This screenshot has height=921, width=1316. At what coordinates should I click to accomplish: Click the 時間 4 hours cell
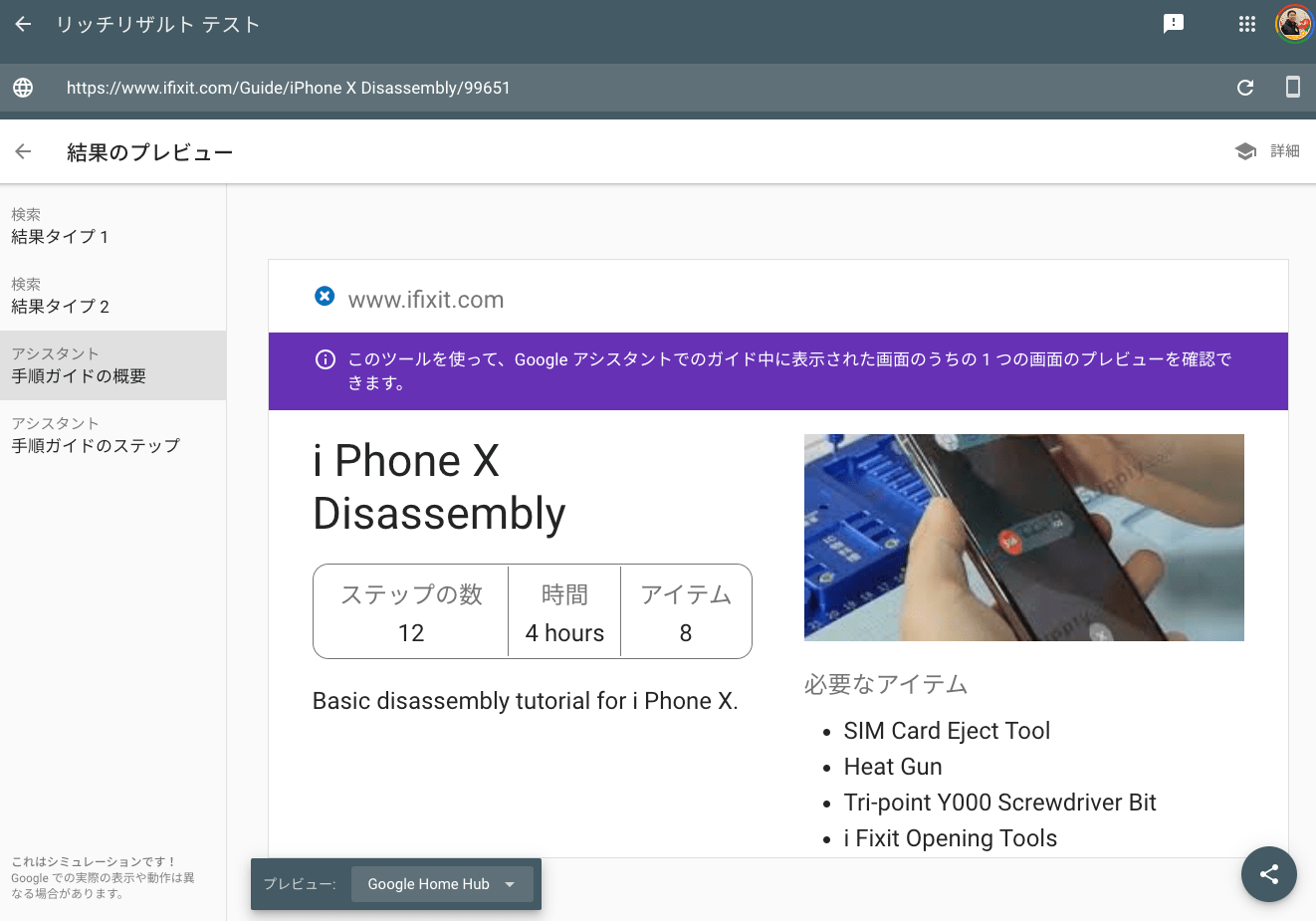564,612
